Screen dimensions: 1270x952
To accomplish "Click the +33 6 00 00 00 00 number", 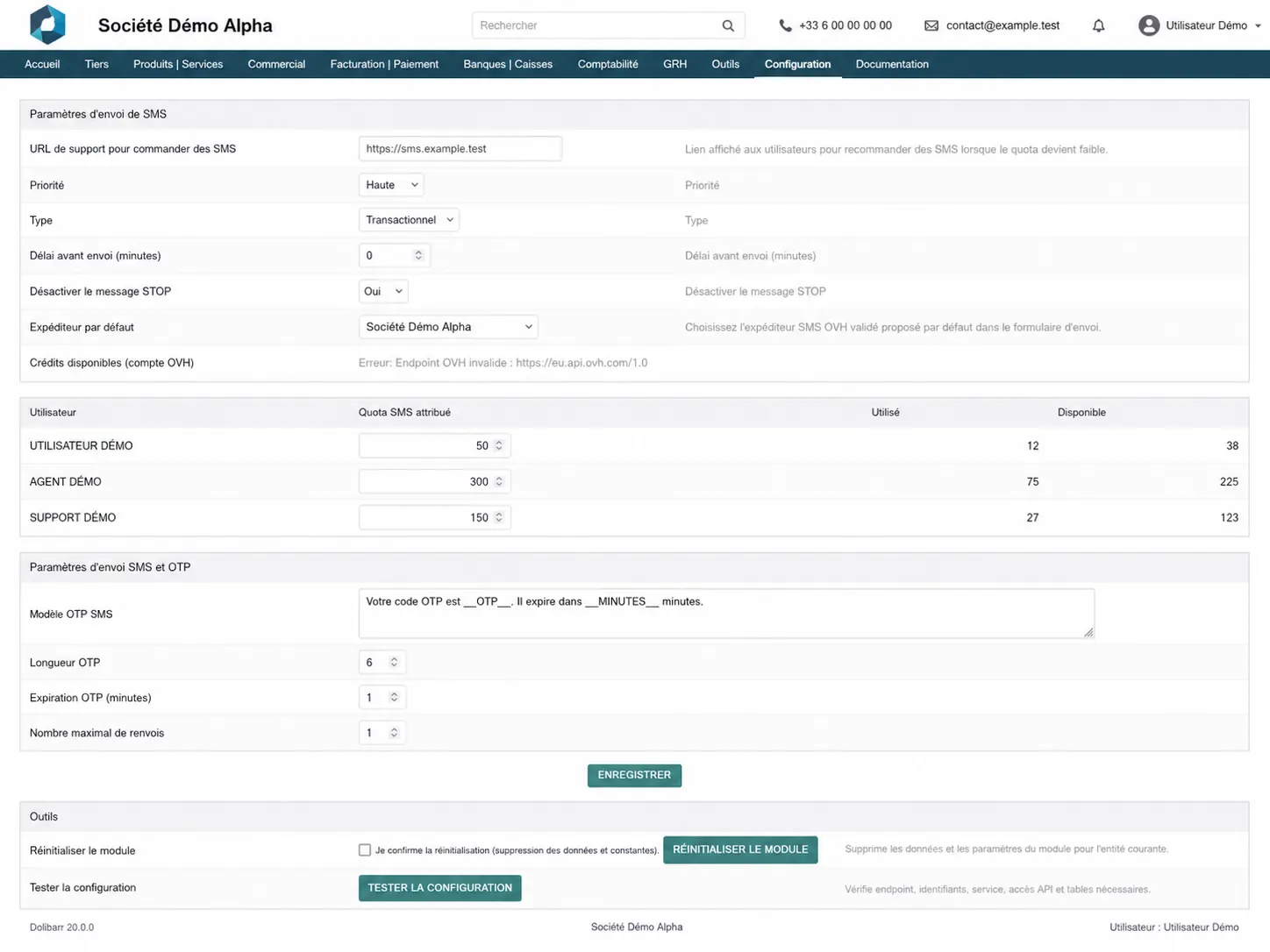I will [845, 25].
